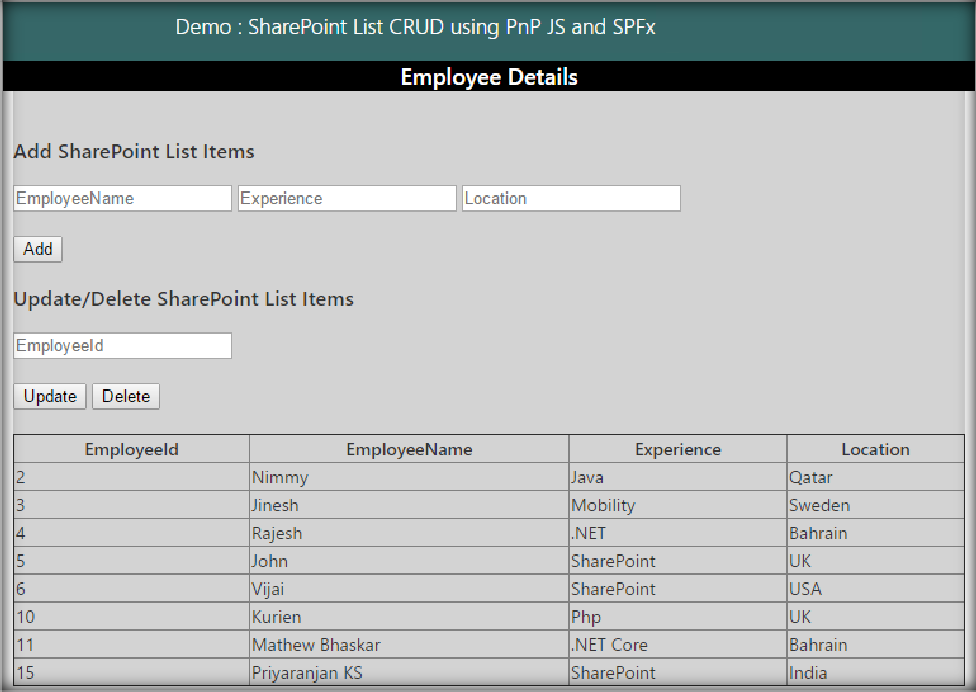
Task: Click UK in Kurien's row
Action: pyautogui.click(x=875, y=617)
